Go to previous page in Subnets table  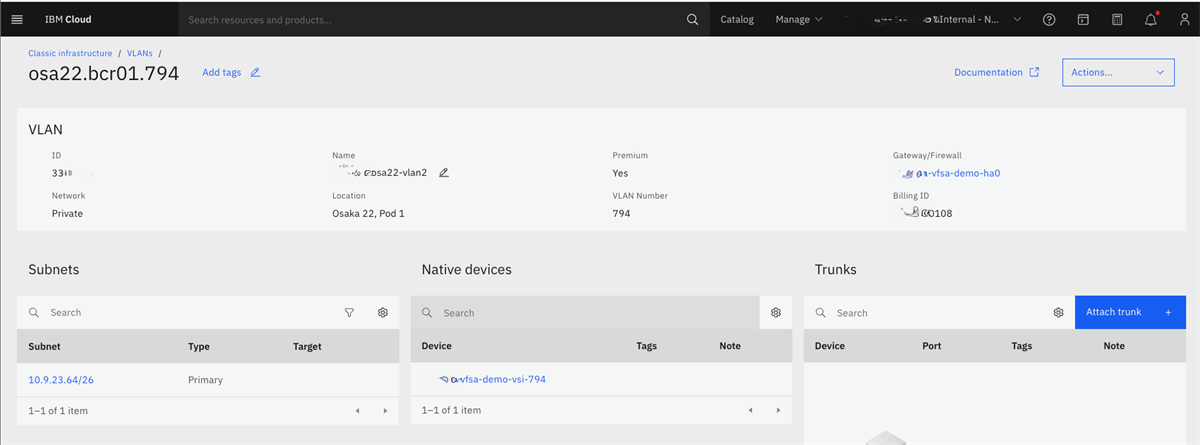[357, 410]
